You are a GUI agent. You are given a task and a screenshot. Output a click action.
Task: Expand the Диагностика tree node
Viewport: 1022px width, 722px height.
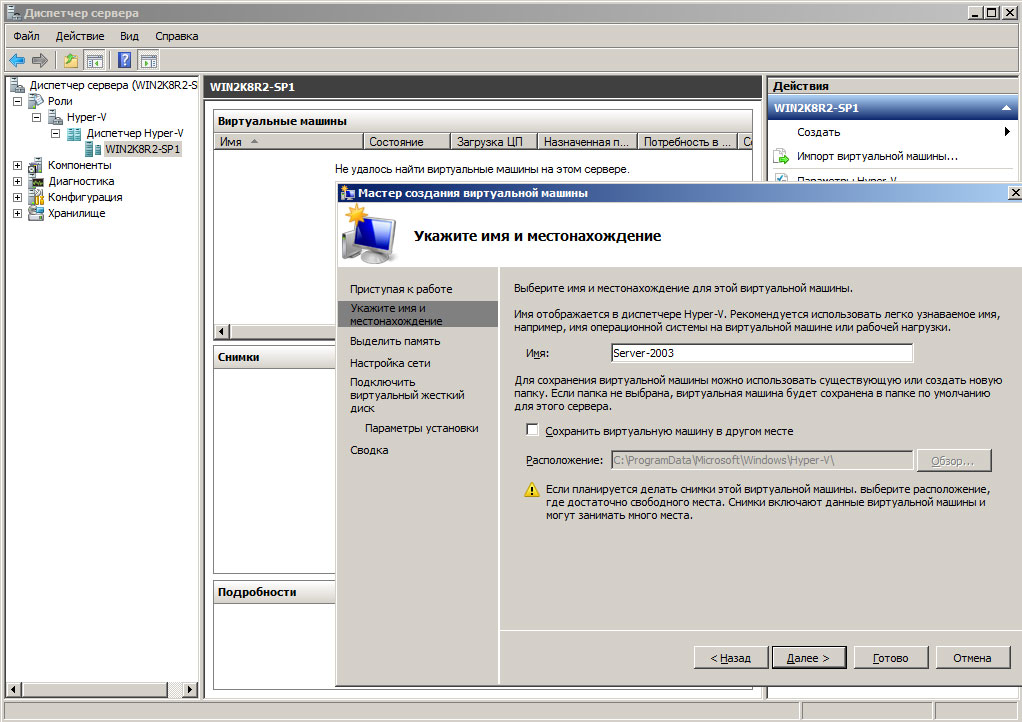click(x=18, y=181)
